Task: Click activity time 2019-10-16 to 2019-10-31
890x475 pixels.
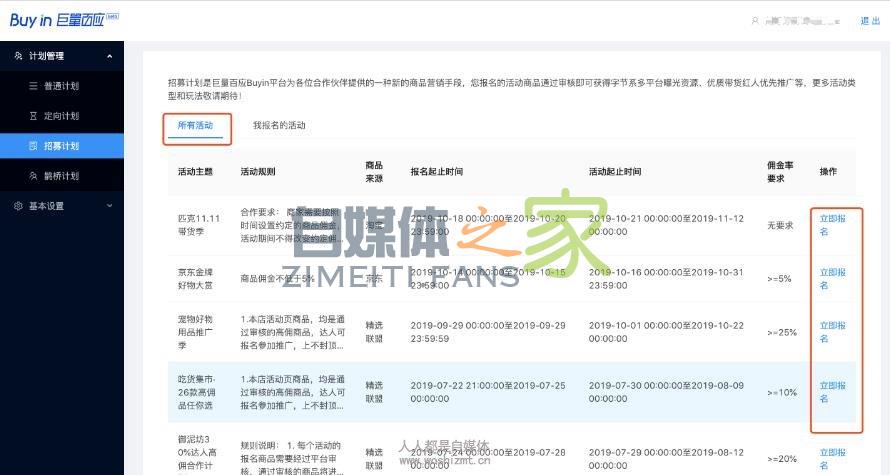Action: (x=666, y=279)
